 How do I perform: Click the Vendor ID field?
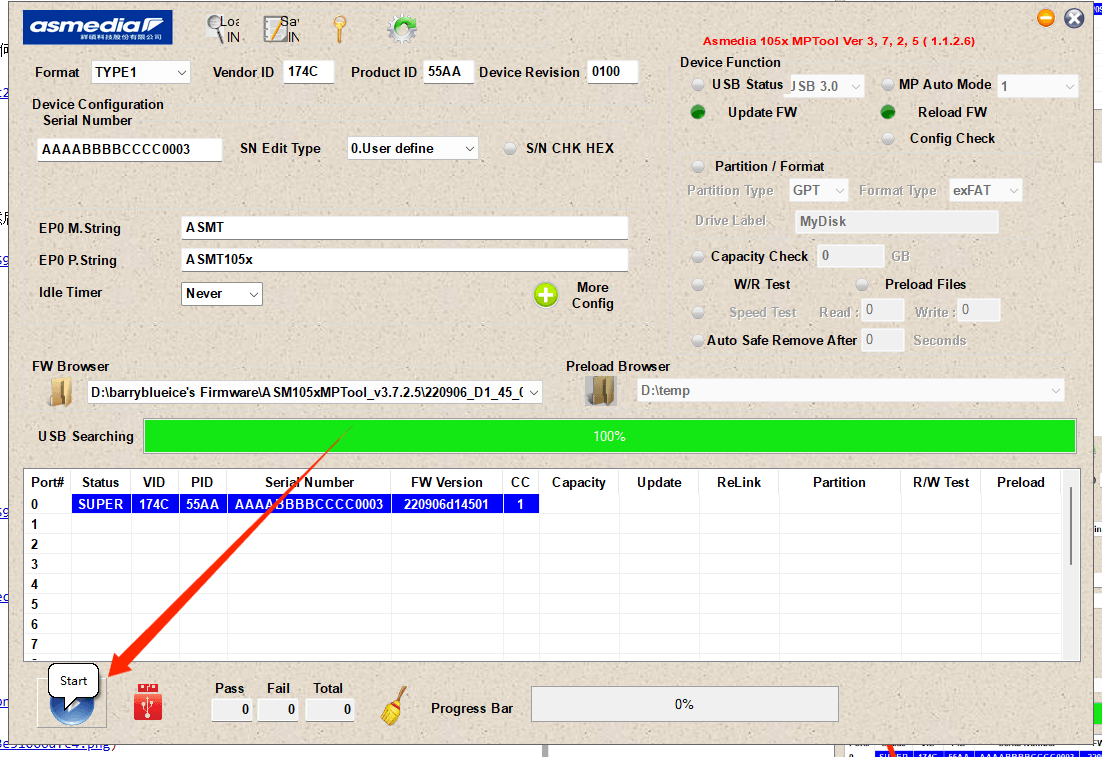(309, 72)
